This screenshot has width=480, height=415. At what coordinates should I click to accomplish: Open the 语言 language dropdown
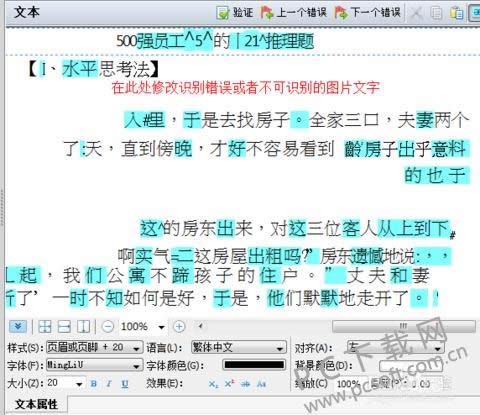[239, 348]
